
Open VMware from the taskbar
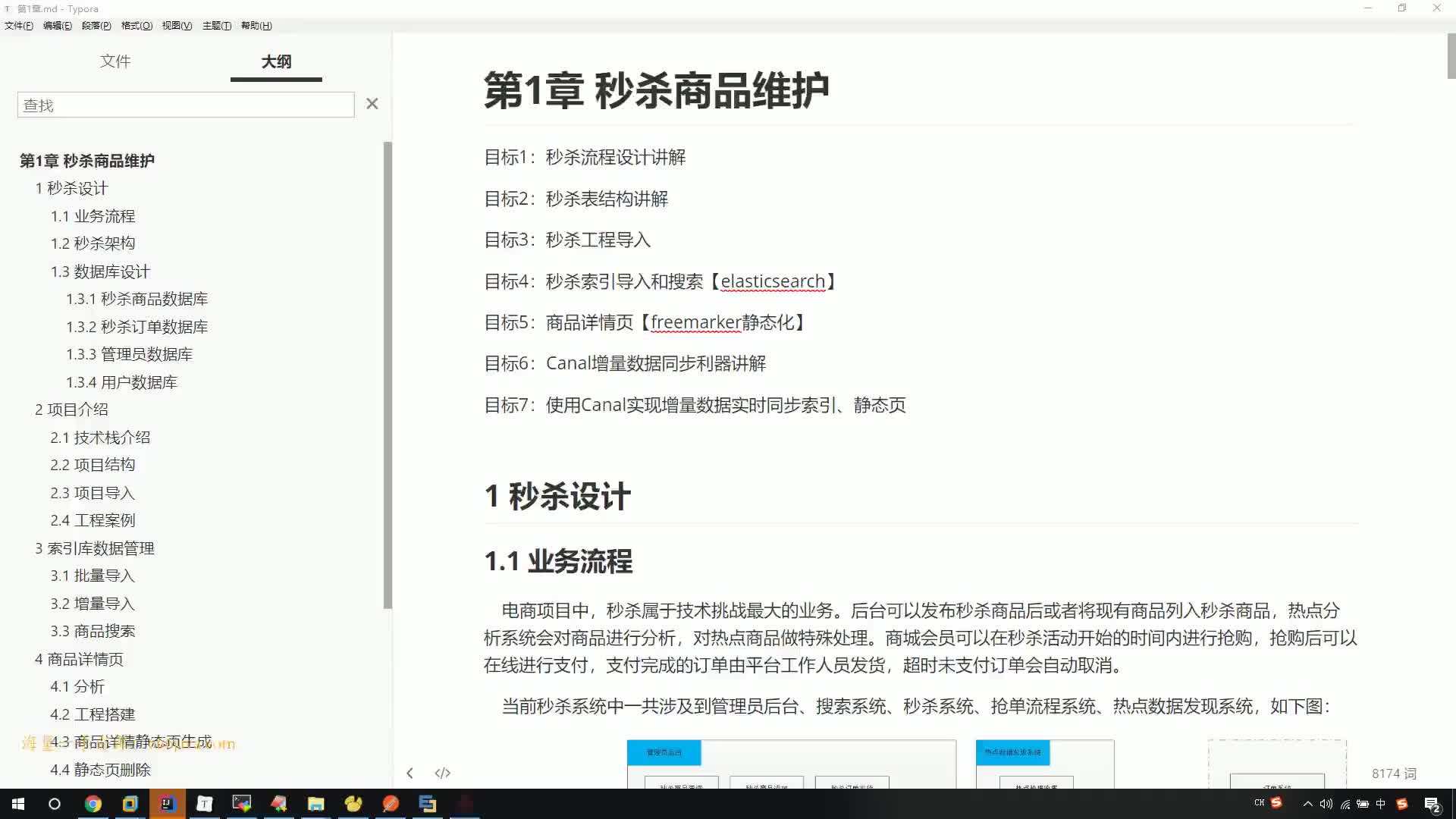130,804
